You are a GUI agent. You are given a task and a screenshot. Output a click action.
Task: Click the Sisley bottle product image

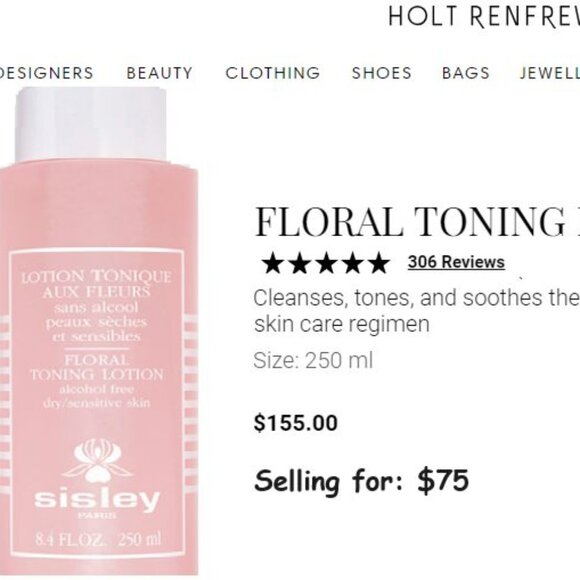pos(98,331)
